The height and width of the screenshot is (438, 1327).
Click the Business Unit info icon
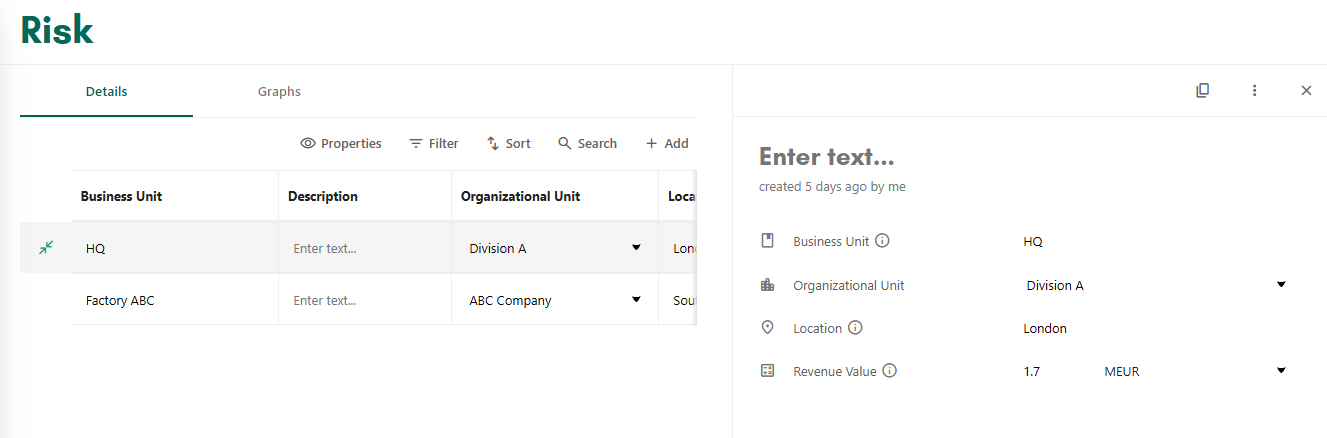882,241
